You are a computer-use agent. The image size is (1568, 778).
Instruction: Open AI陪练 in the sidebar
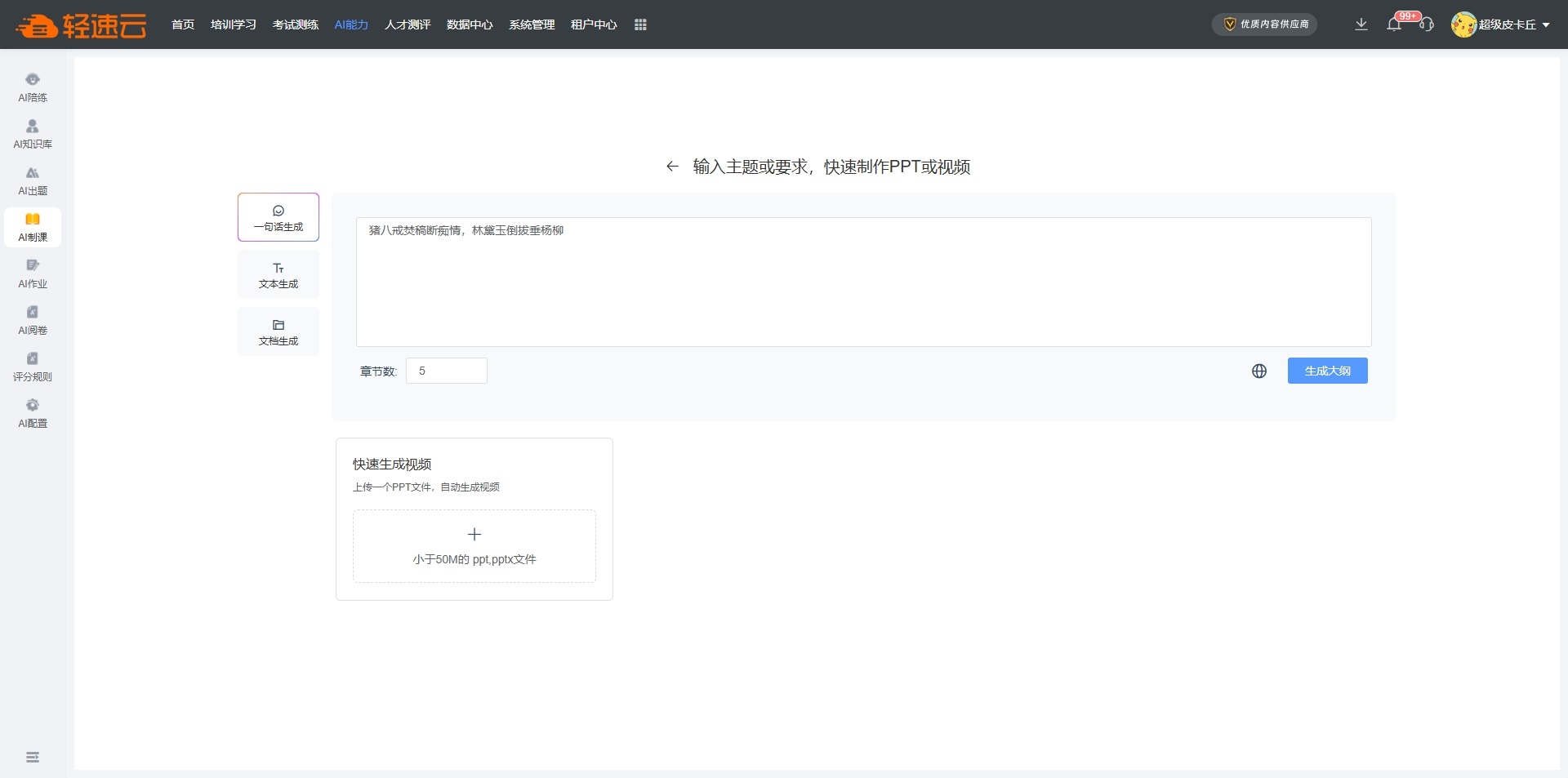point(33,87)
